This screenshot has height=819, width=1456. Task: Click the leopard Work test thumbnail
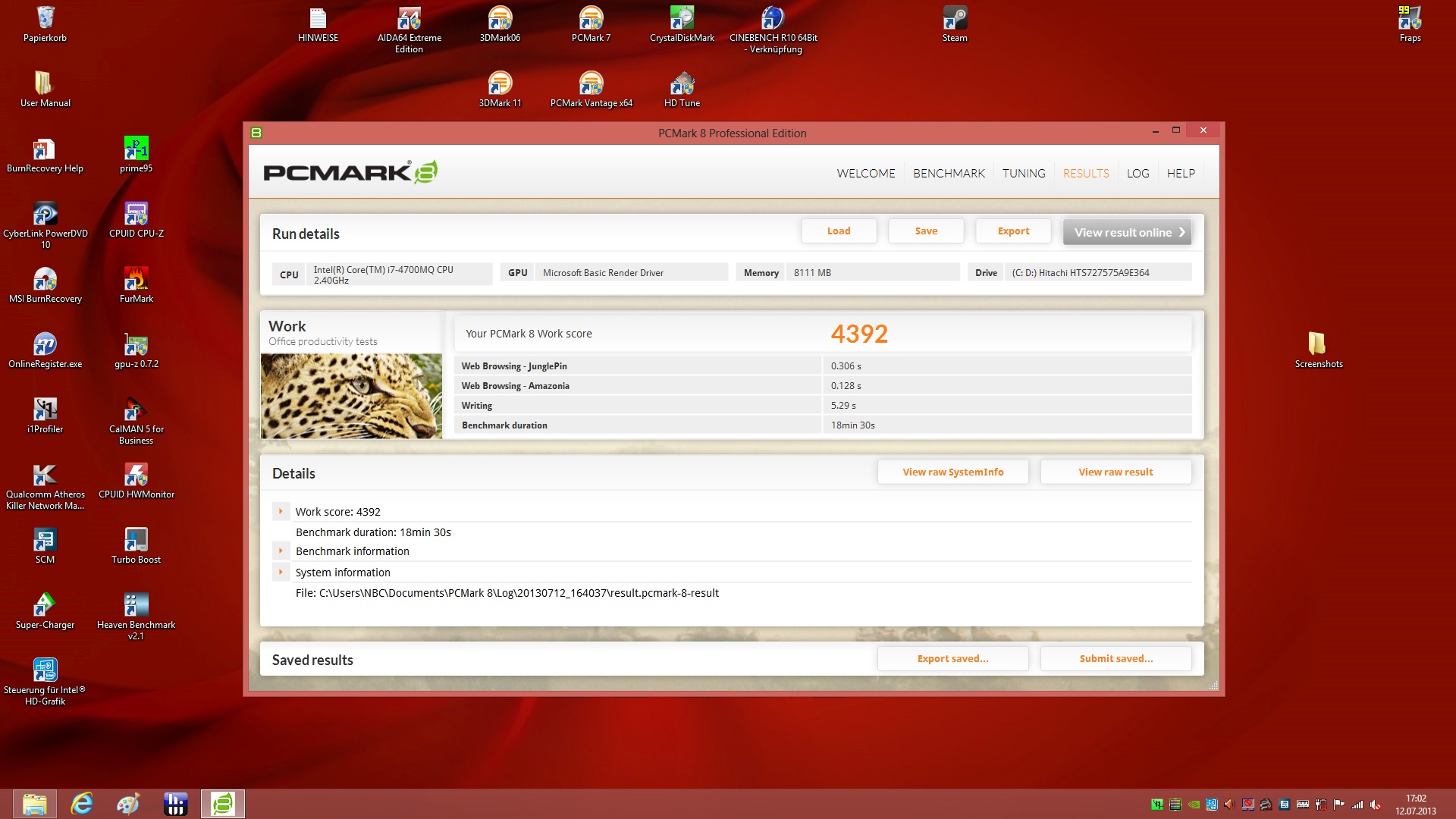[x=351, y=396]
